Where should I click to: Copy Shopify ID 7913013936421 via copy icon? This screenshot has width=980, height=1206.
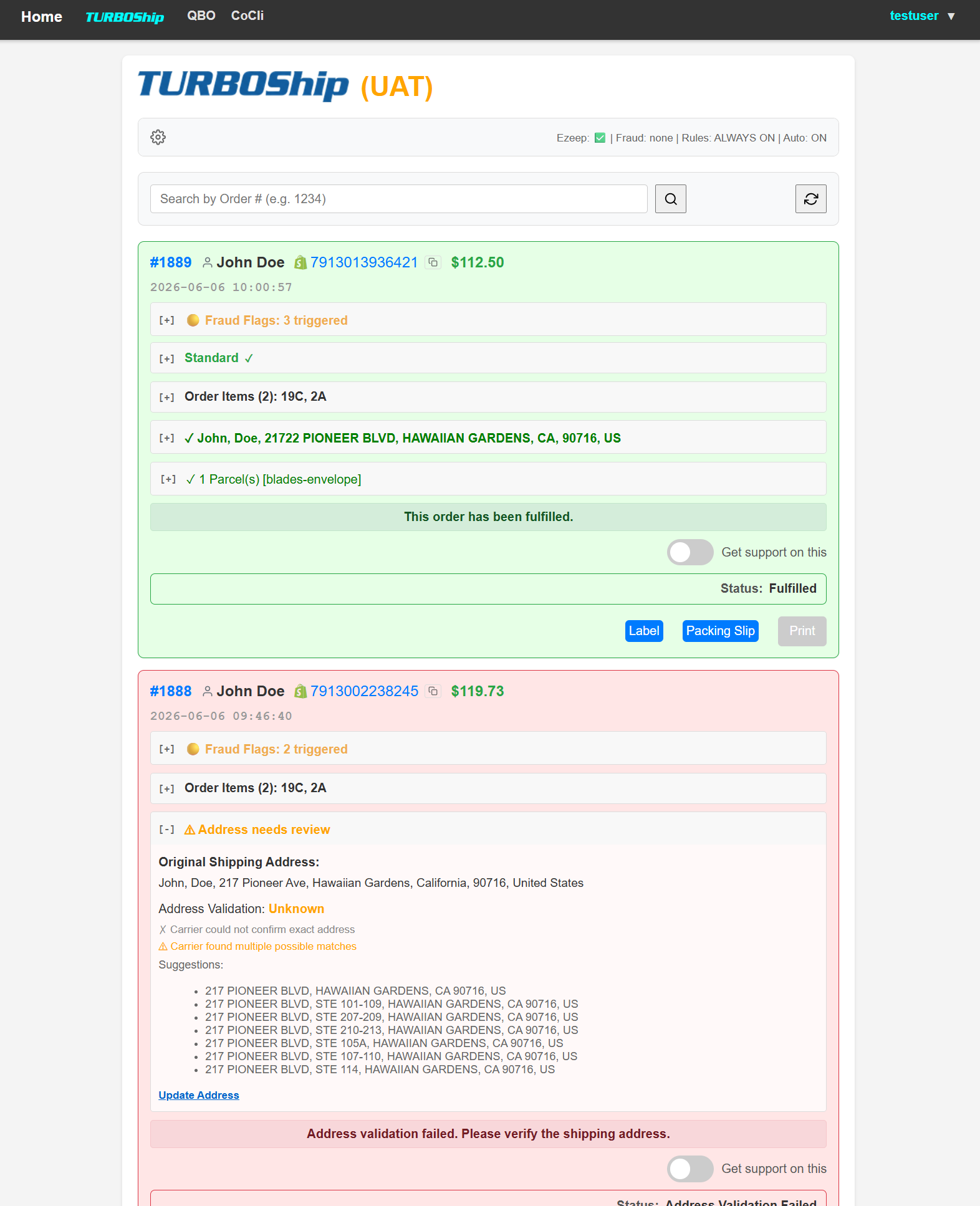[433, 262]
